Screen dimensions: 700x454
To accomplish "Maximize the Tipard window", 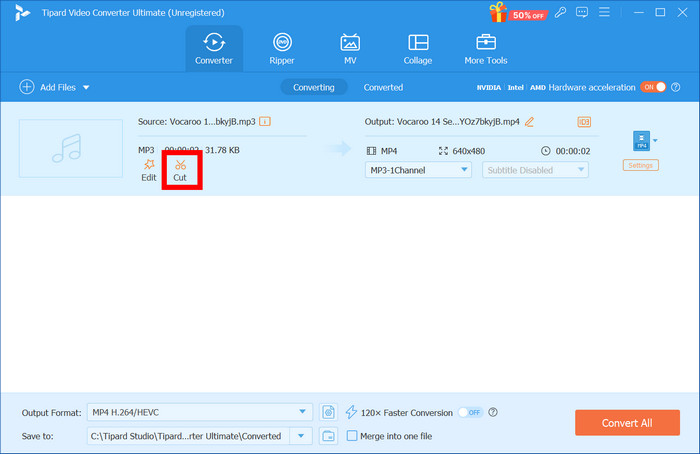I will click(x=660, y=12).
